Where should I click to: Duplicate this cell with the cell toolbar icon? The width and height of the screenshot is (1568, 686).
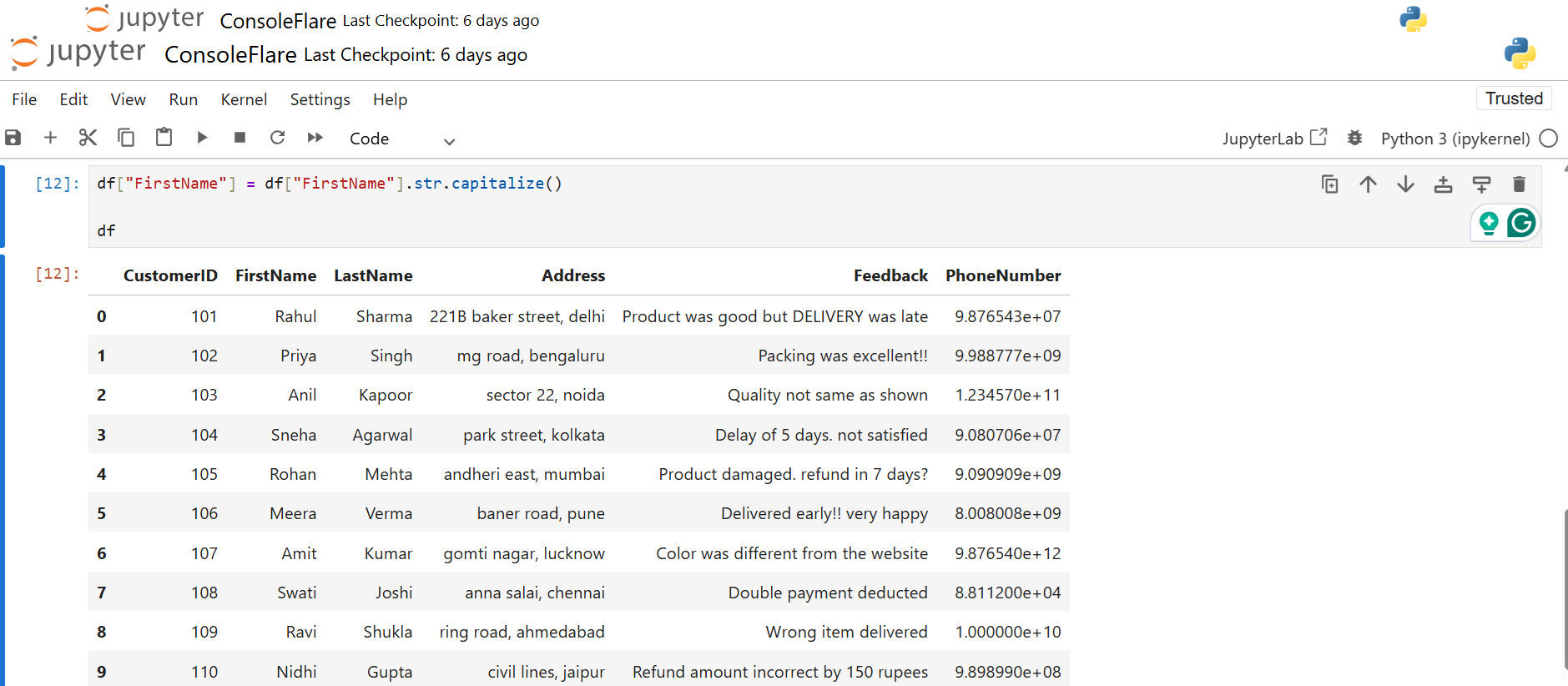pyautogui.click(x=1330, y=184)
